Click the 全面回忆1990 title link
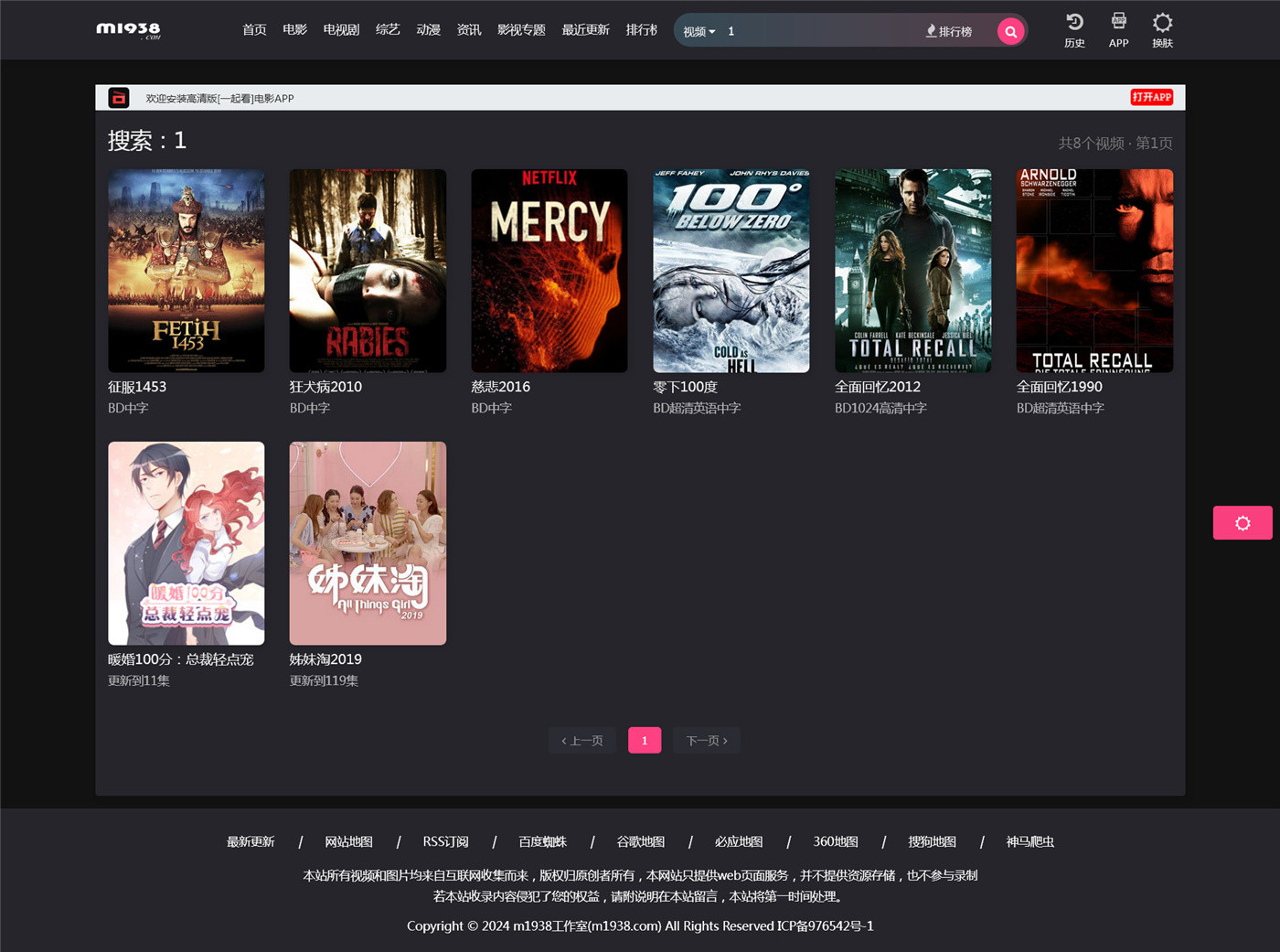The height and width of the screenshot is (952, 1280). point(1060,387)
